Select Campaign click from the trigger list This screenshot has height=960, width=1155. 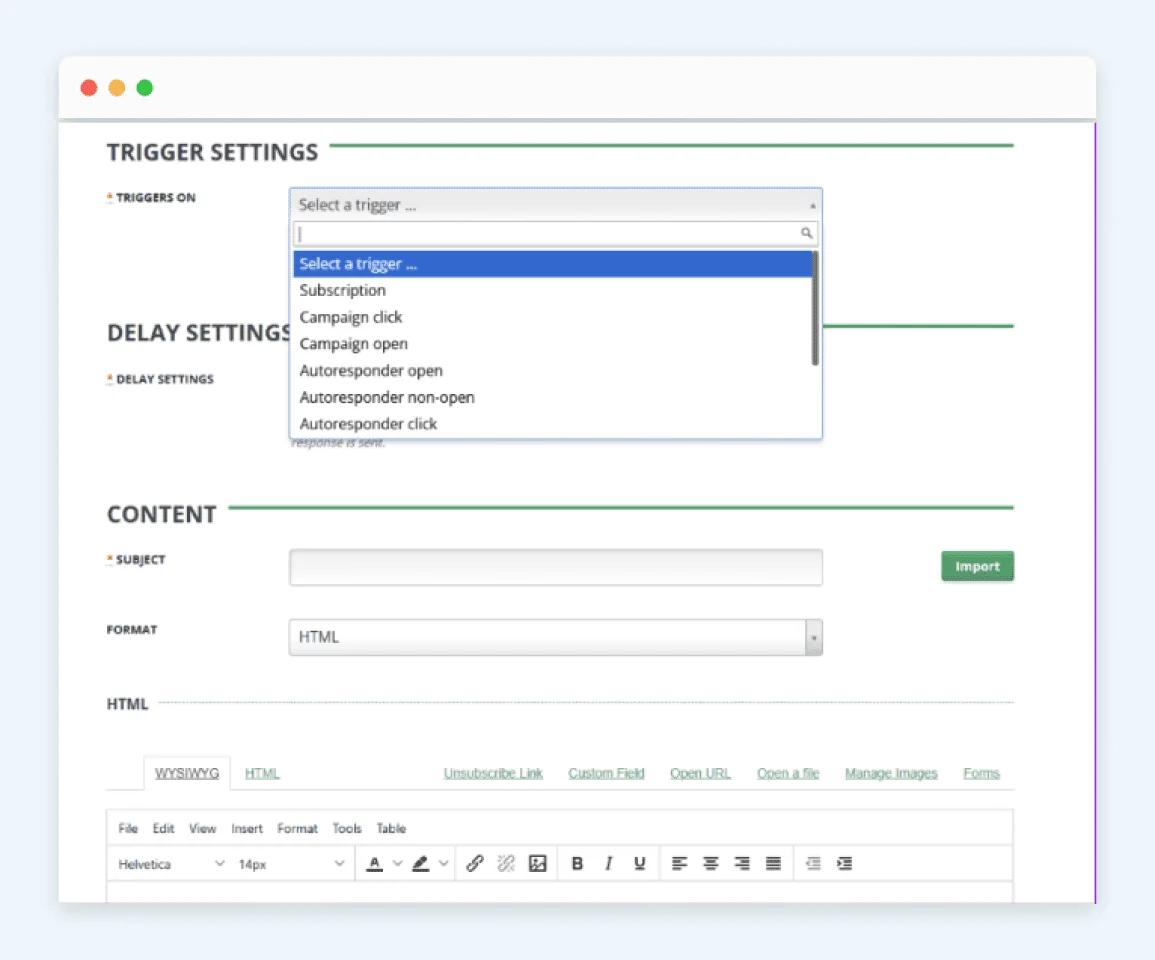tap(351, 316)
